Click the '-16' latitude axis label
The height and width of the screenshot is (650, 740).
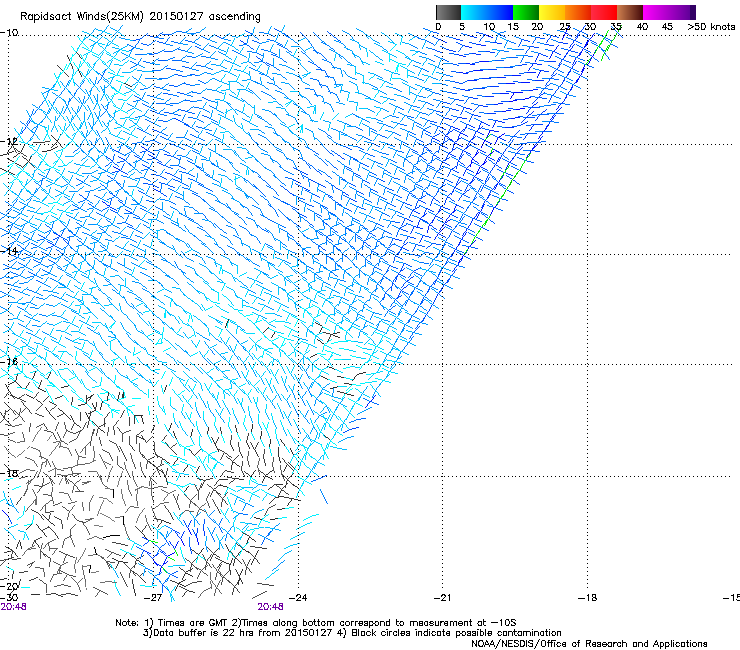tap(9, 362)
